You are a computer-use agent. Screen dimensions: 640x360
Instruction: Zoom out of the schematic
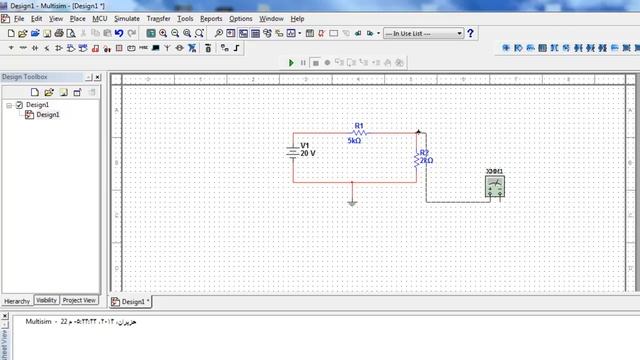click(x=175, y=33)
